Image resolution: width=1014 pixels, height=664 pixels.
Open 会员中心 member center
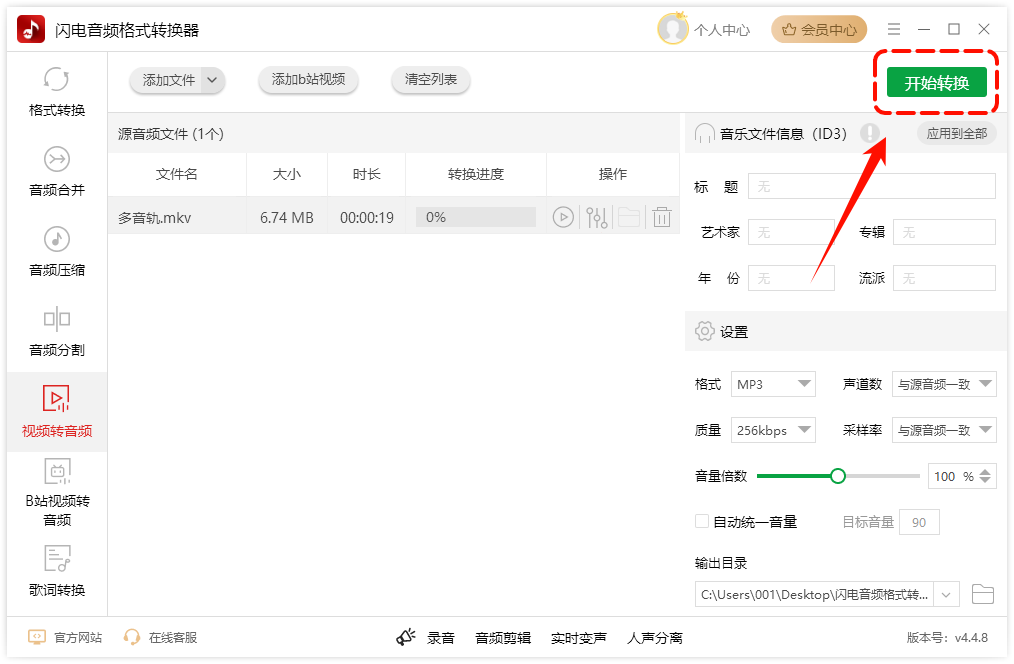(819, 29)
